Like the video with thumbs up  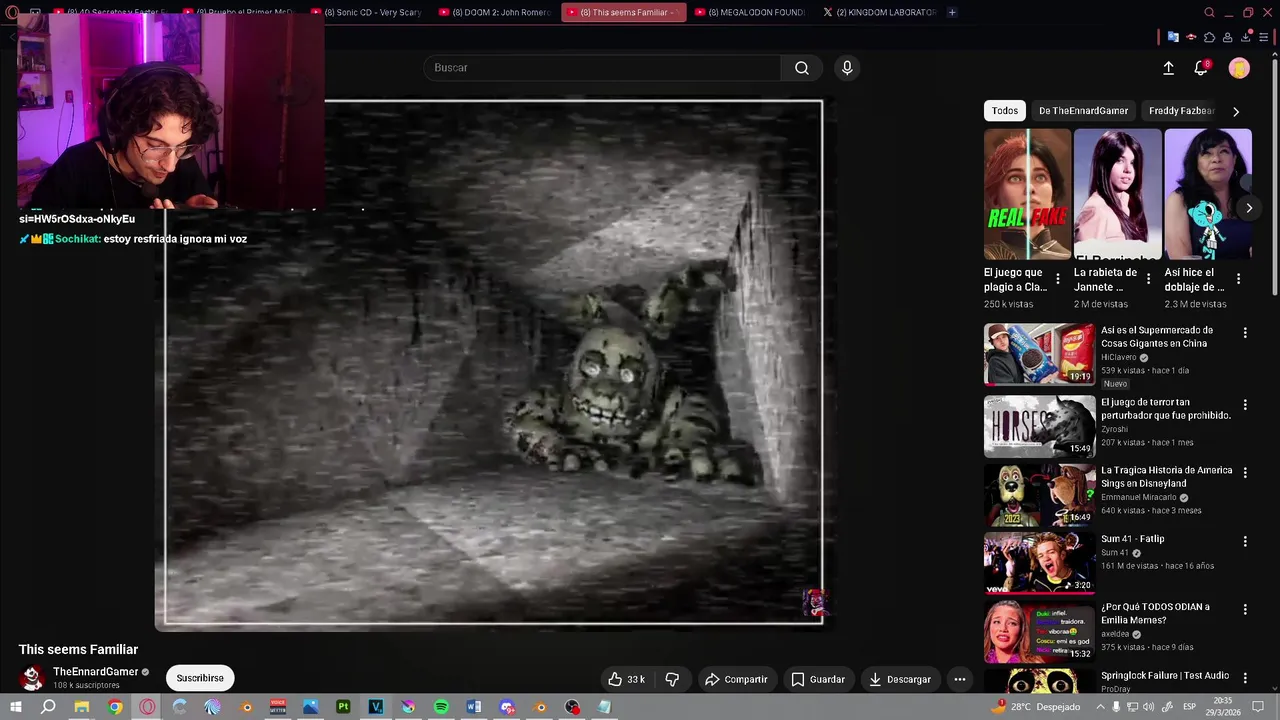pyautogui.click(x=627, y=679)
